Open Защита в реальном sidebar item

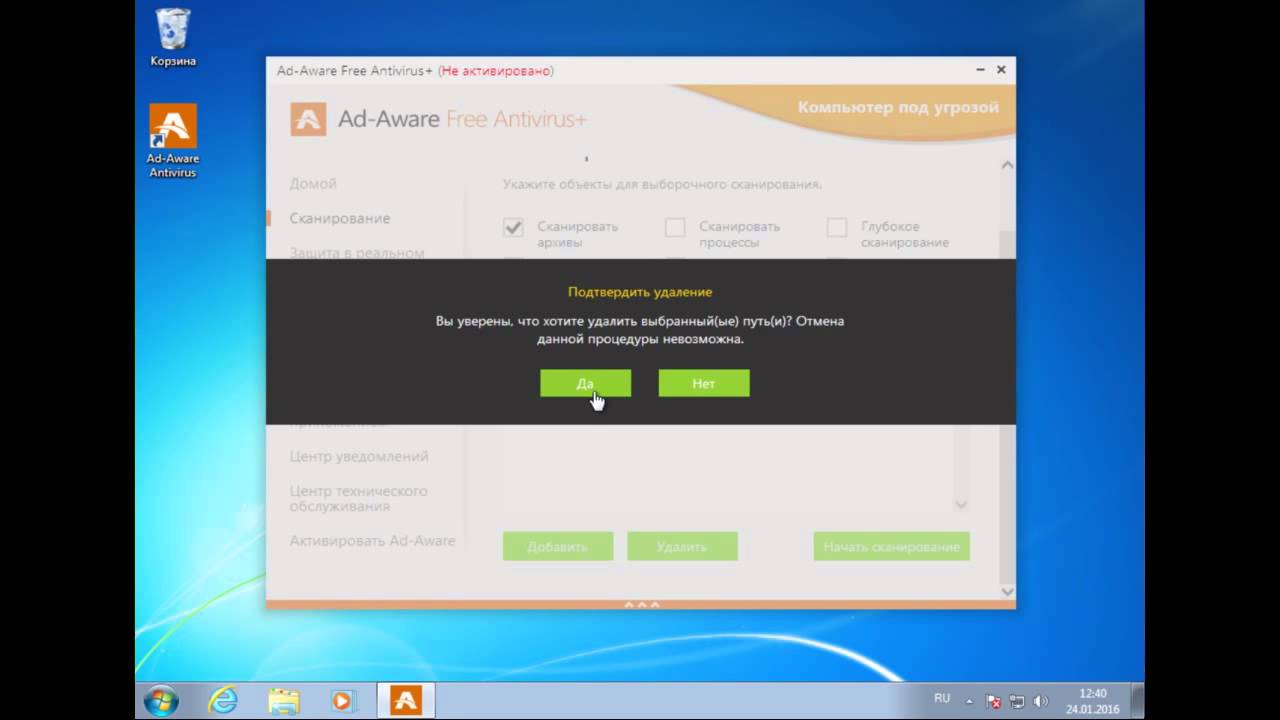[357, 252]
